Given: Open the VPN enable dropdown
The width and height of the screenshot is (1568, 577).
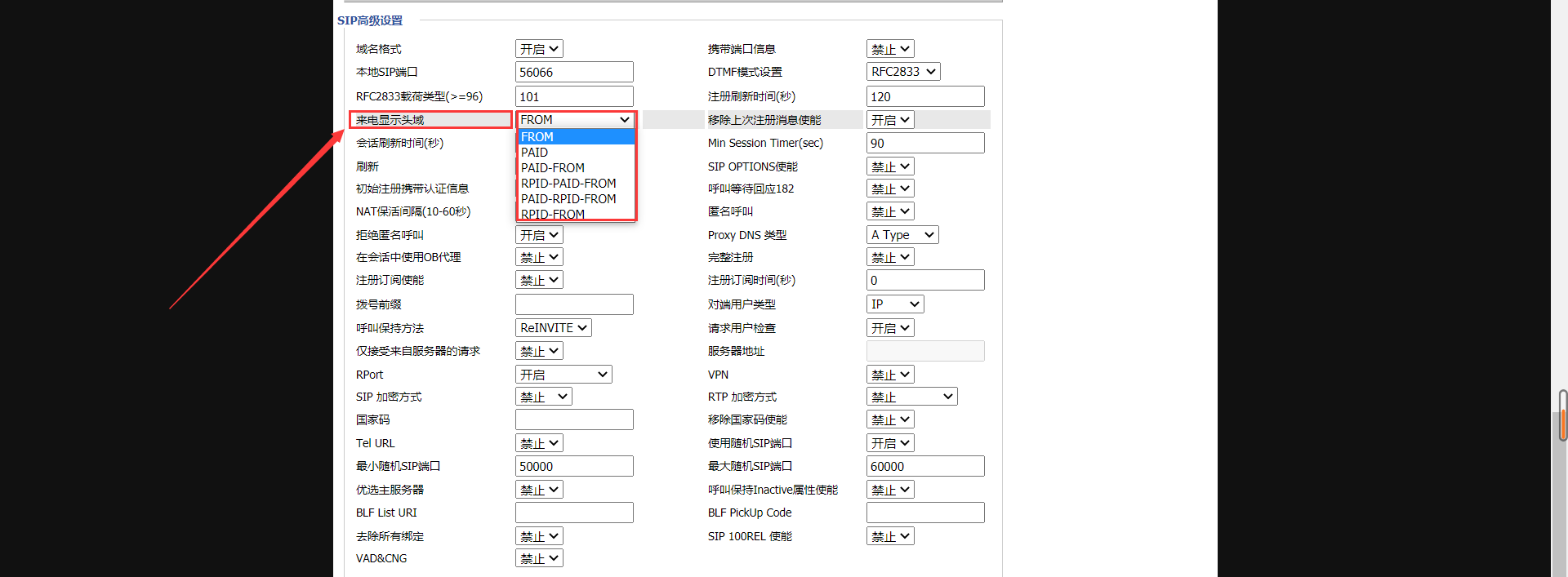Looking at the screenshot, I should click(x=890, y=375).
